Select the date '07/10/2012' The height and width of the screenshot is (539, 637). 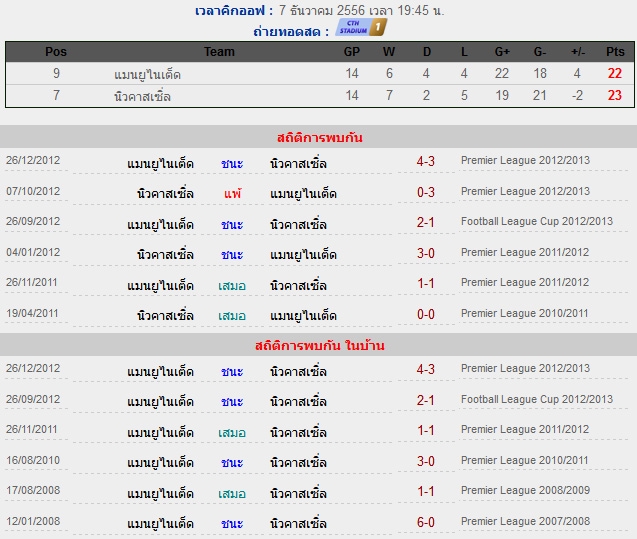click(x=33, y=191)
